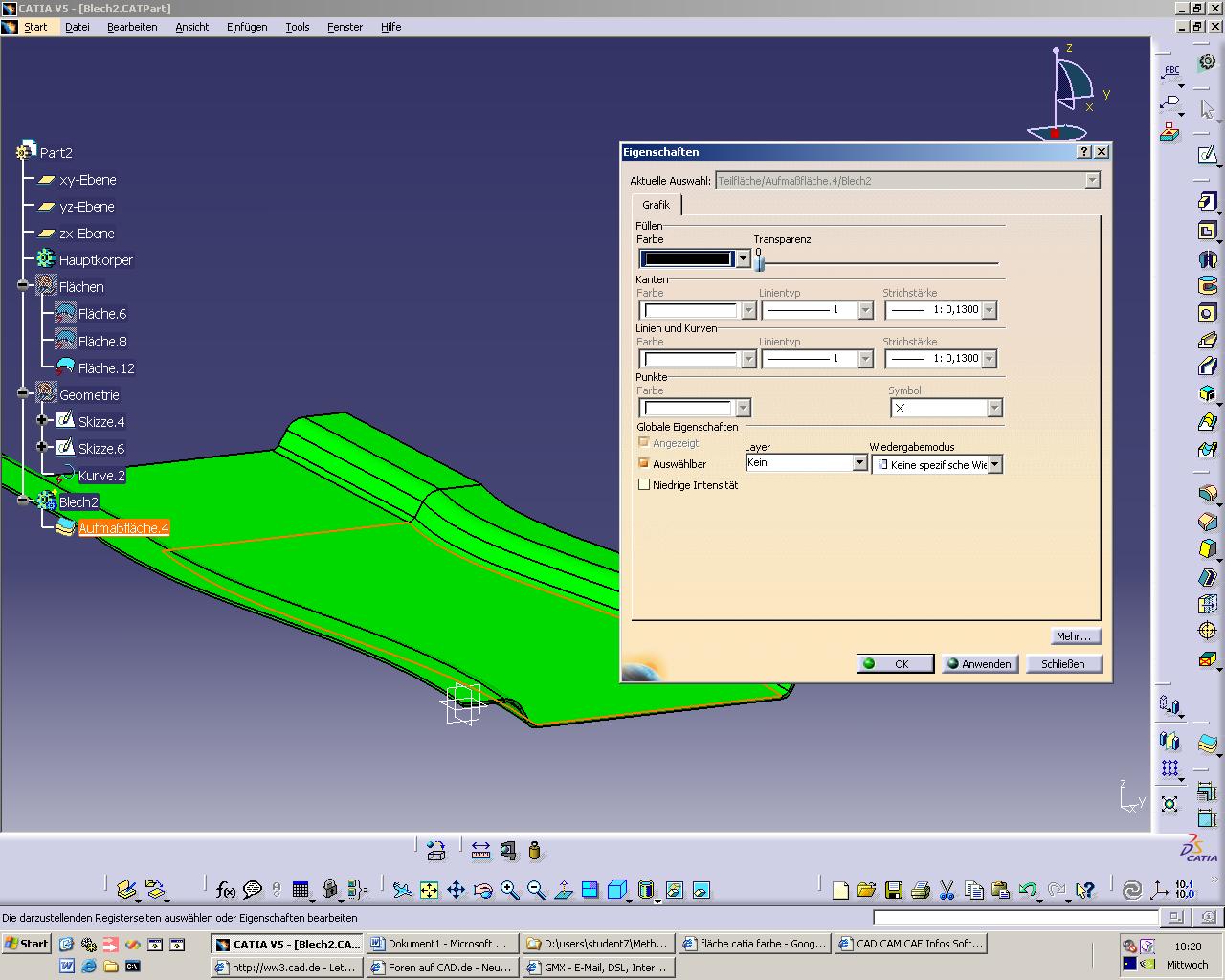
Task: Click the Formula f(x) icon
Action: coord(226,890)
